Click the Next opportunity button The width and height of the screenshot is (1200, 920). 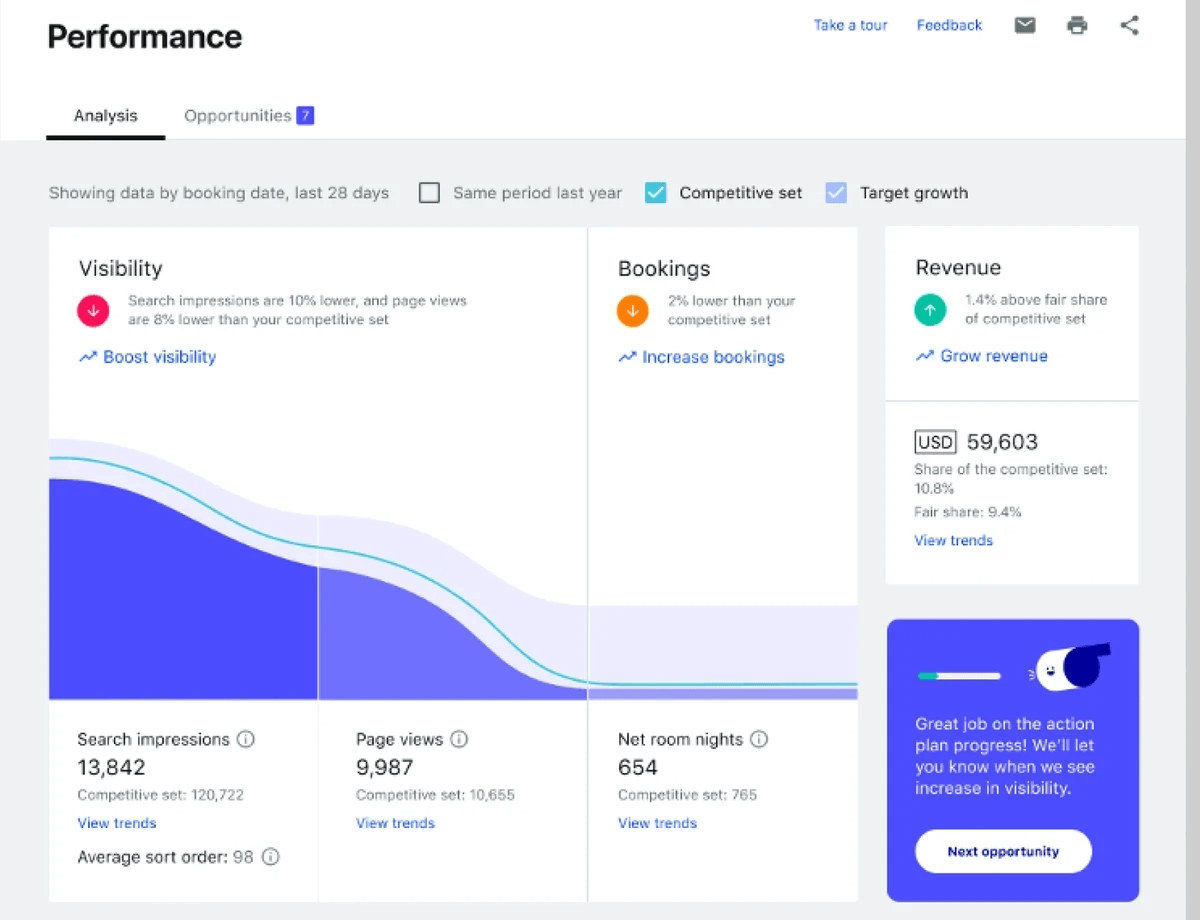1003,852
